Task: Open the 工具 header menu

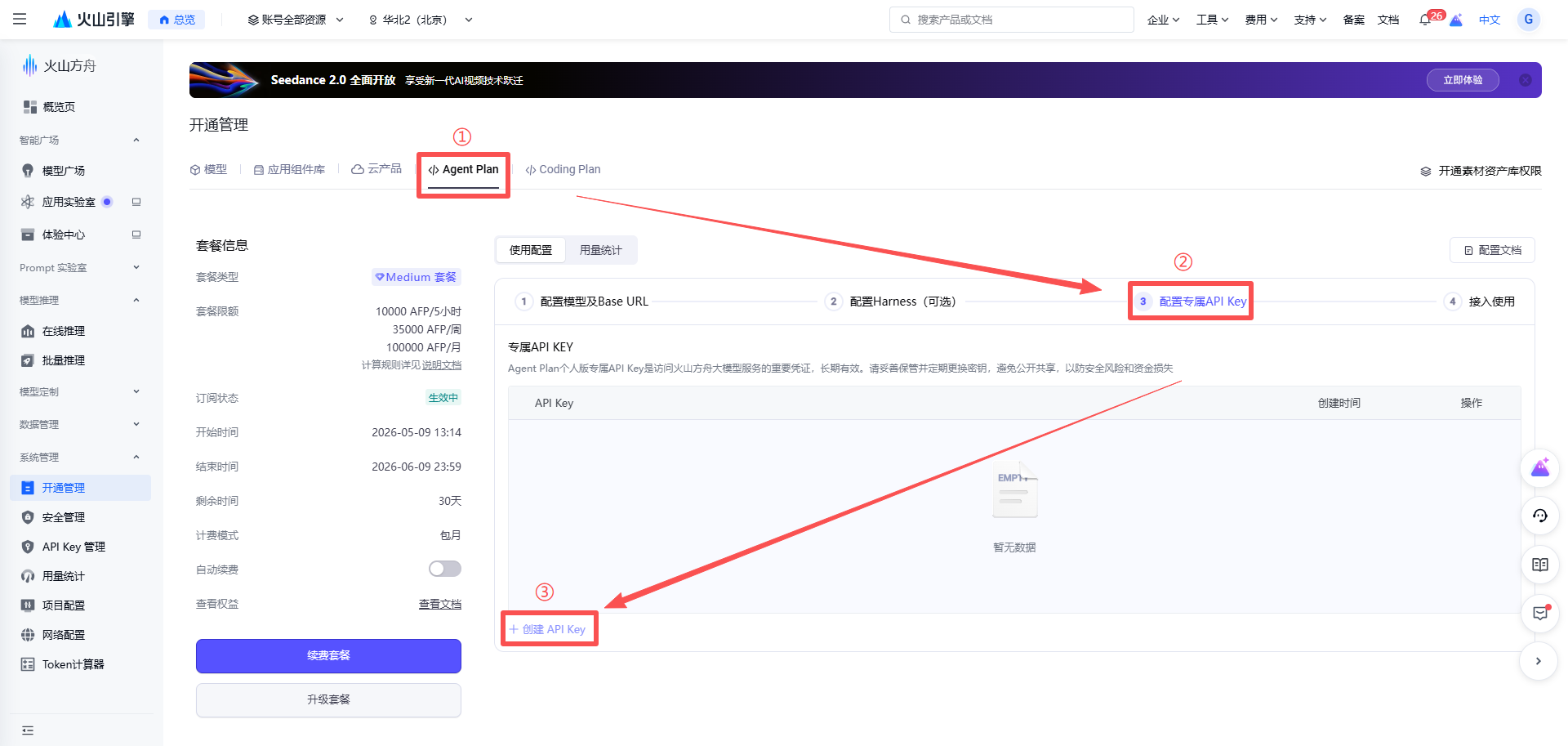Action: coord(1212,20)
